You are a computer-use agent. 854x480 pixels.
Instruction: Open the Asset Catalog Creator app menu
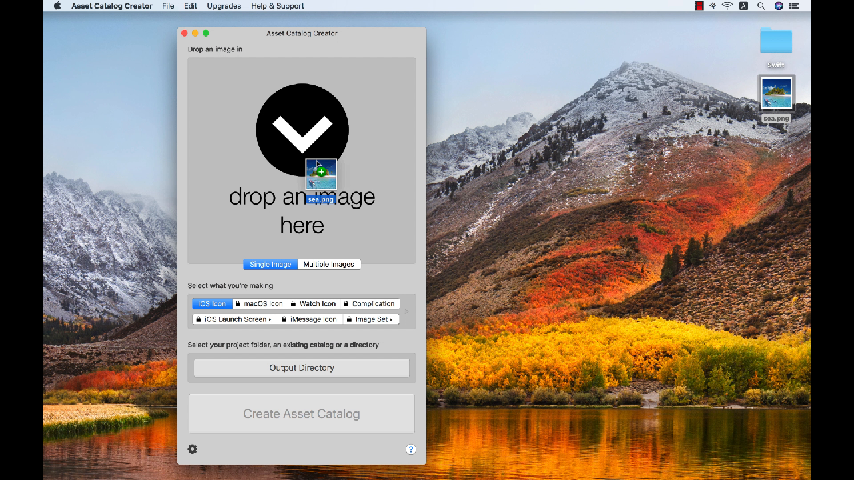point(112,6)
